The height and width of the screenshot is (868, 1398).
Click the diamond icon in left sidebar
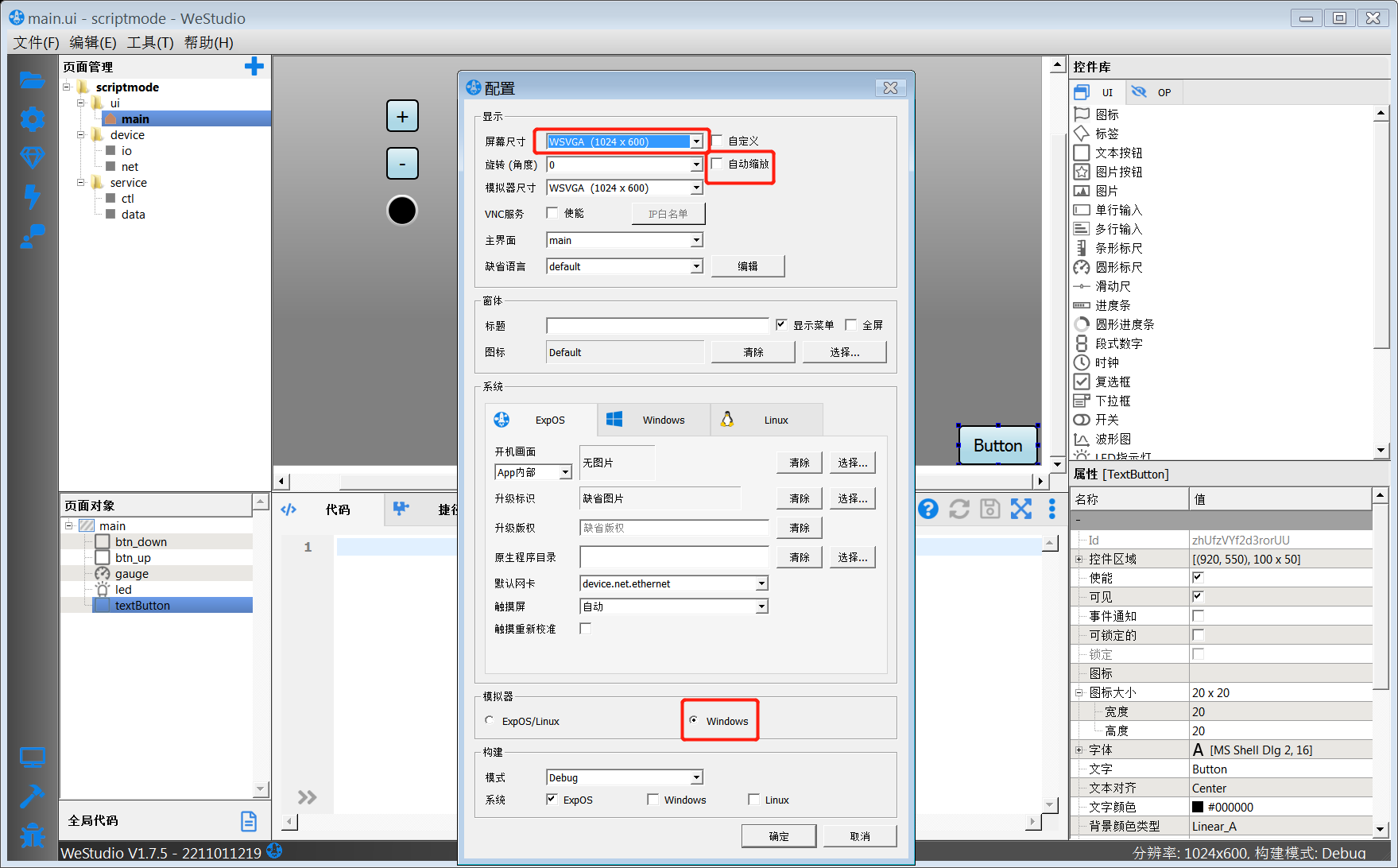pos(32,157)
